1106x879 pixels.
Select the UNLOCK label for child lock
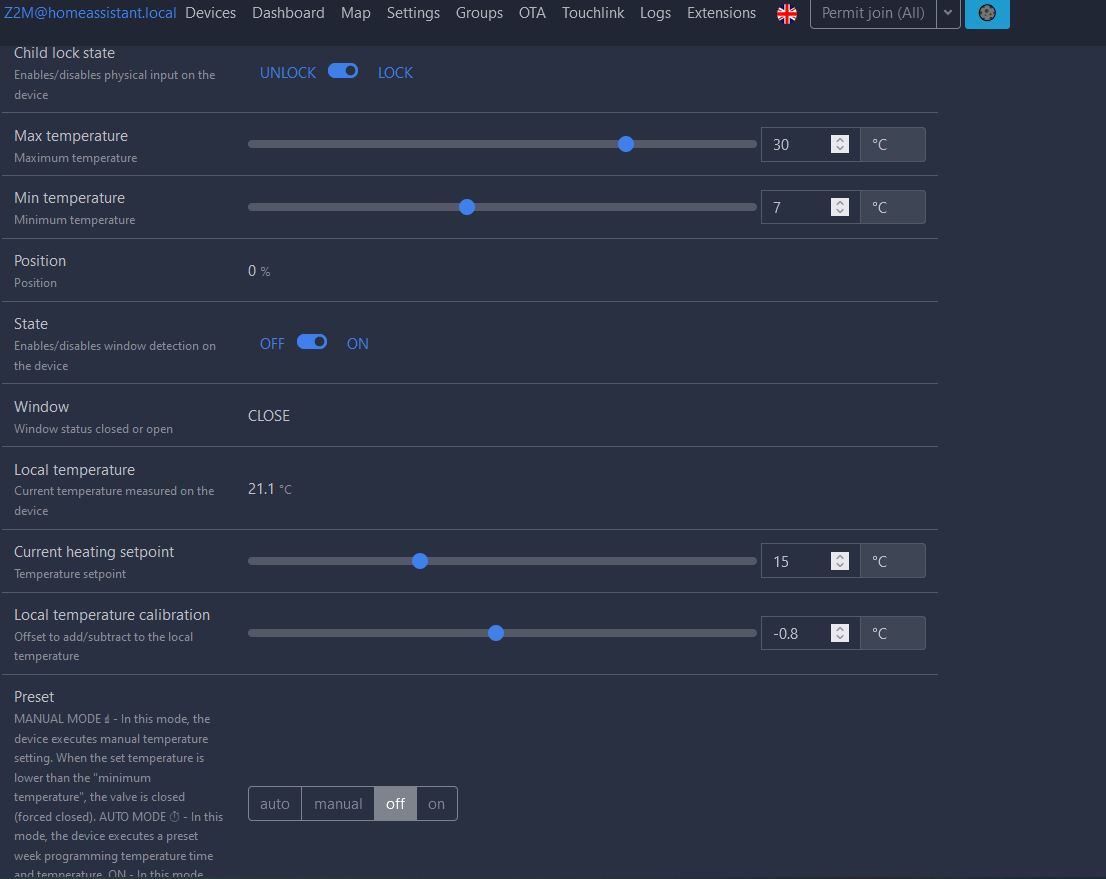[x=288, y=73]
